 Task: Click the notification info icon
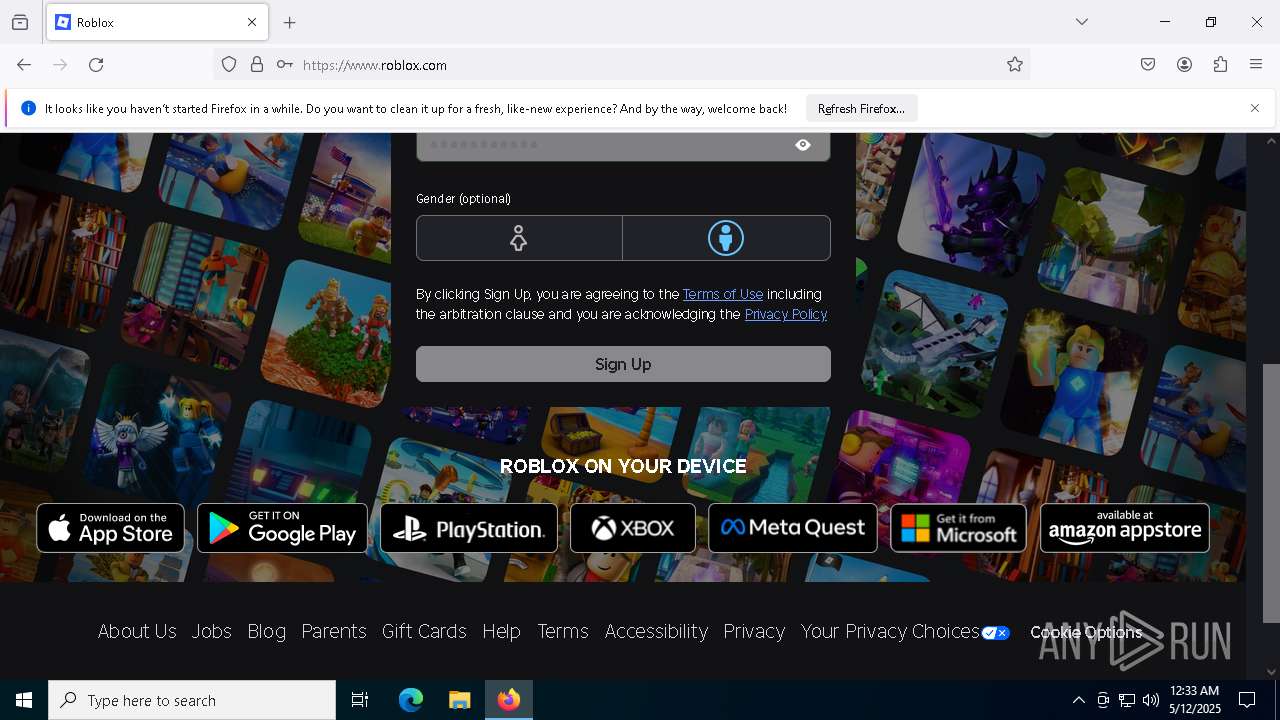28,108
